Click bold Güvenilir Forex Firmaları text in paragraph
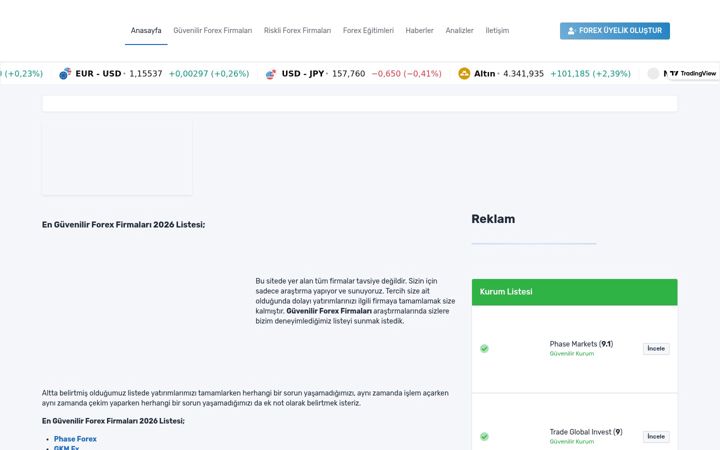Viewport: 720px width, 450px height. [329, 311]
